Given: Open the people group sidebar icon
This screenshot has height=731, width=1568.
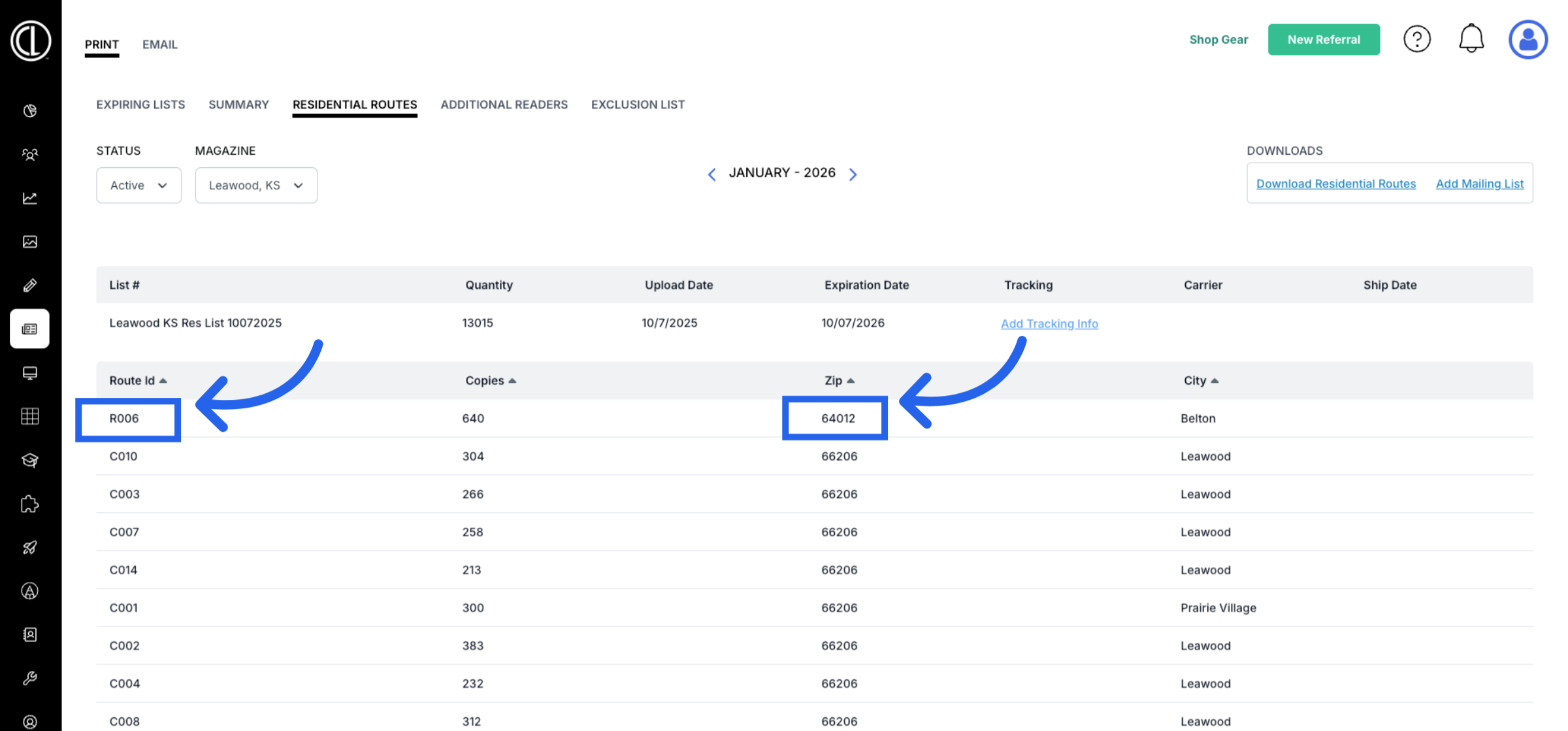Looking at the screenshot, I should pyautogui.click(x=30, y=155).
